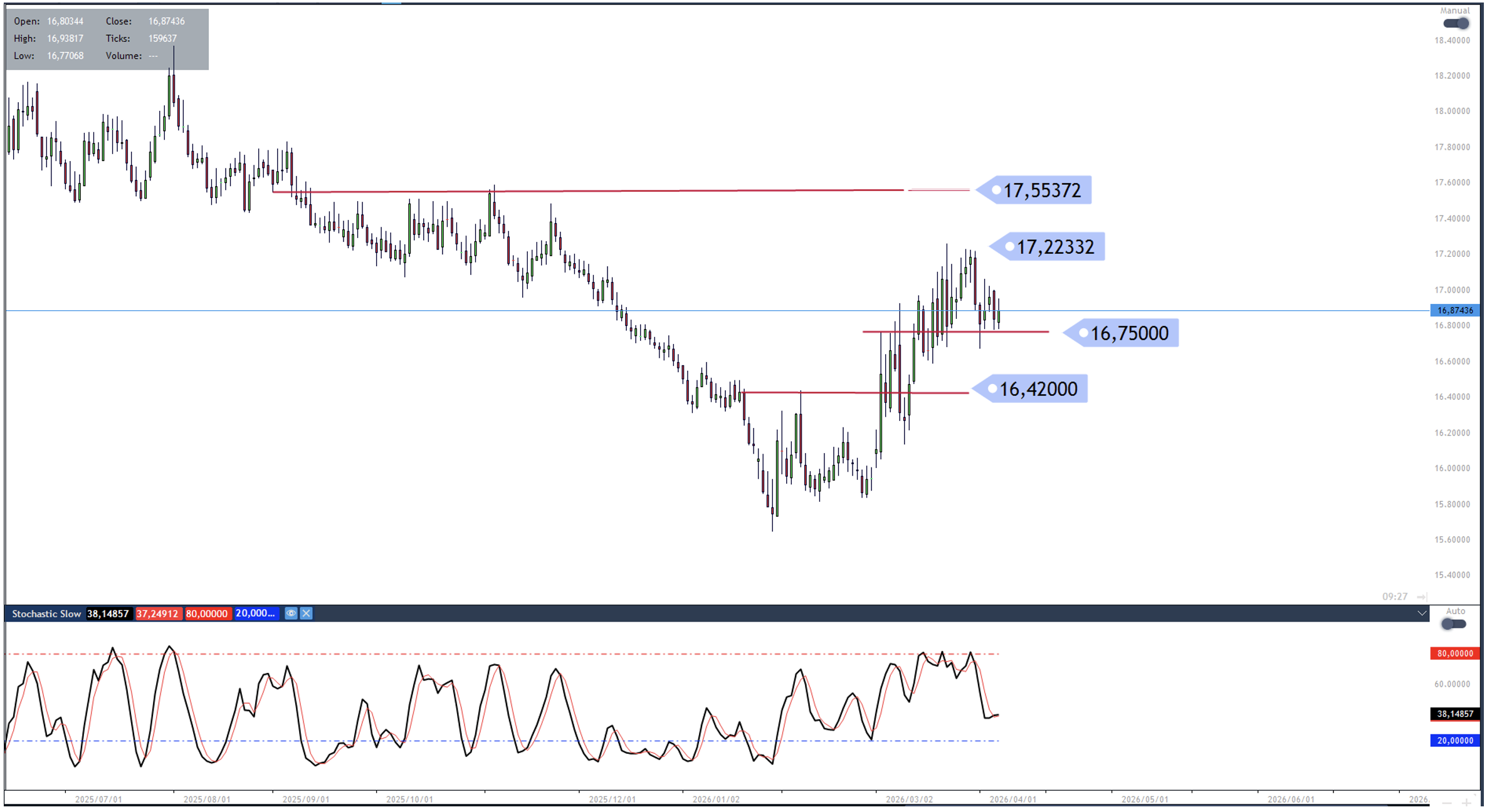Click the Stochastic Slow indicator name
The height and width of the screenshot is (812, 1487).
[x=46, y=614]
